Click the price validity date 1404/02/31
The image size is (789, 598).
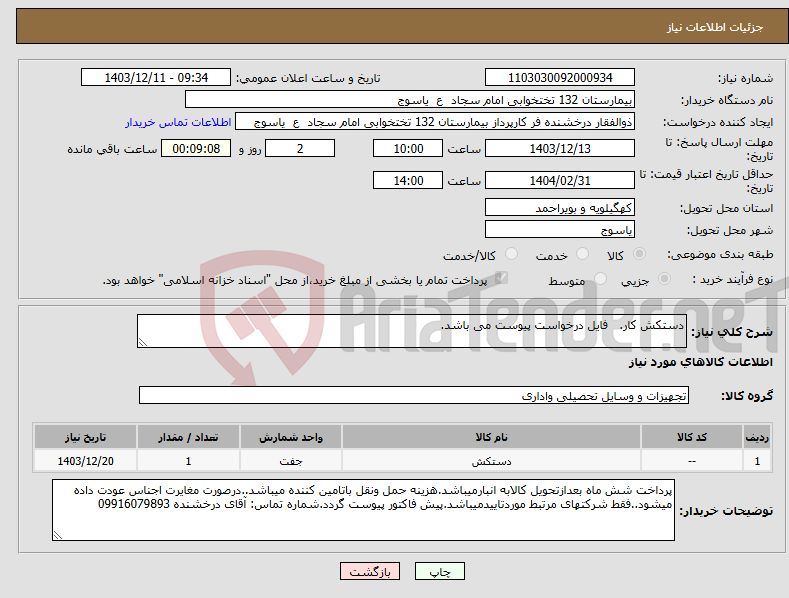pyautogui.click(x=560, y=180)
